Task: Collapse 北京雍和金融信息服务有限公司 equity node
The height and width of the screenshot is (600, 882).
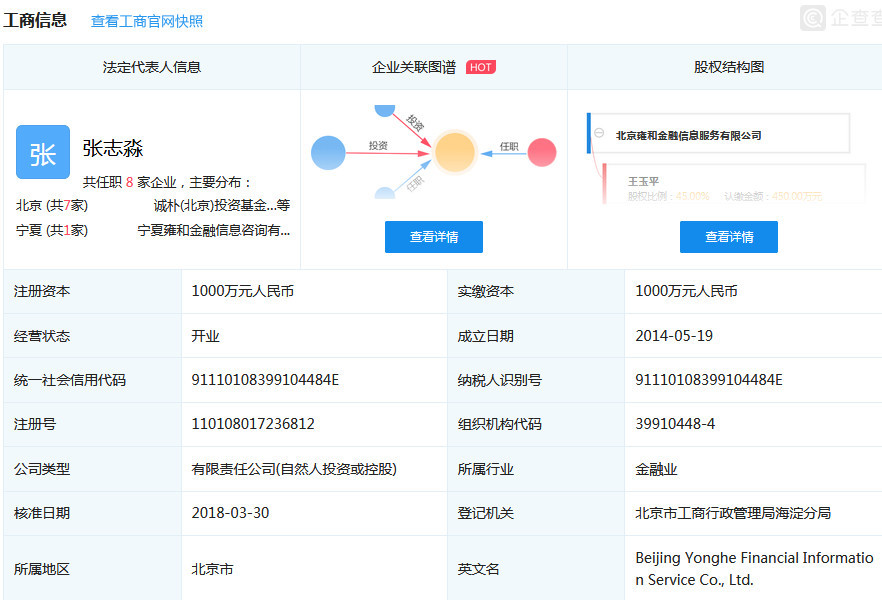Action: [599, 133]
